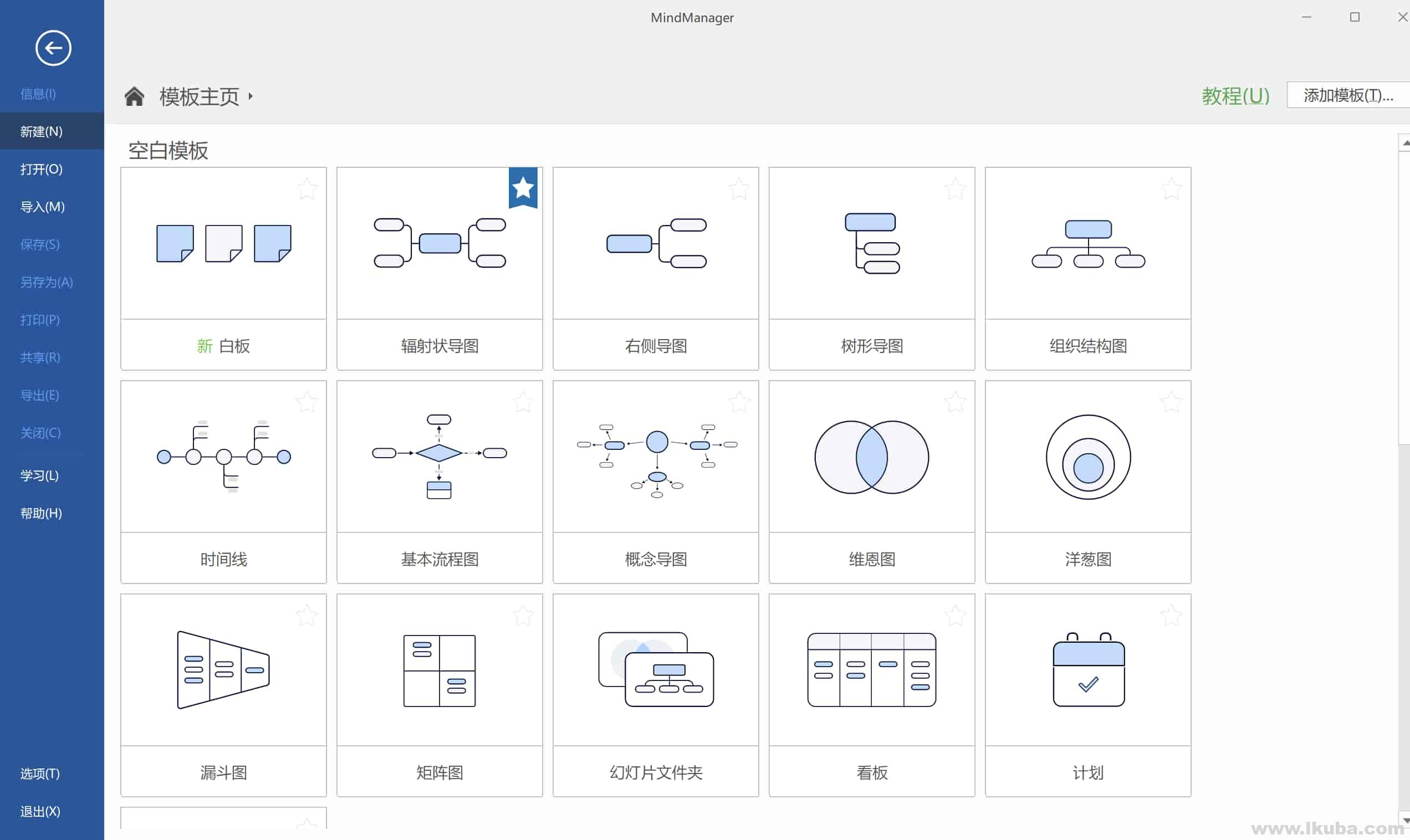Viewport: 1410px width, 840px height.
Task: Select the 漏斗图 funnel chart template icon
Action: (x=223, y=670)
